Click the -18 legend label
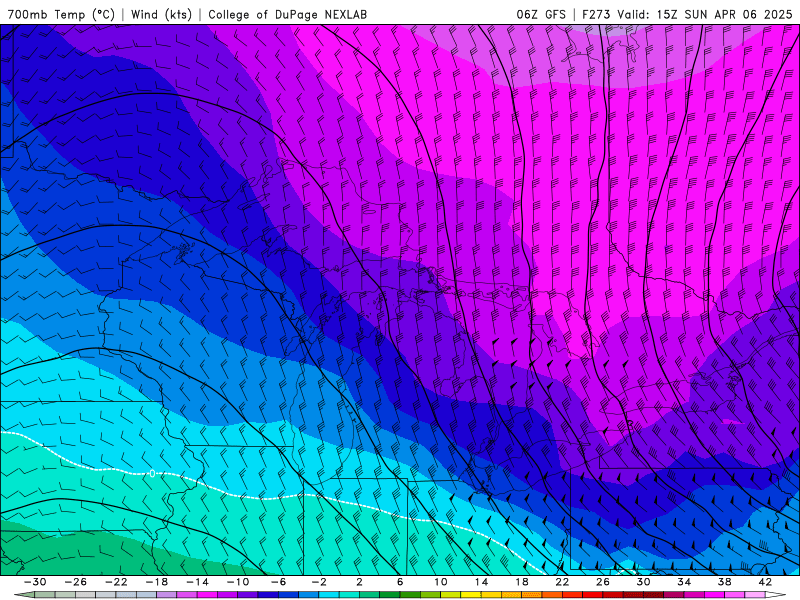The height and width of the screenshot is (600, 800). [157, 582]
